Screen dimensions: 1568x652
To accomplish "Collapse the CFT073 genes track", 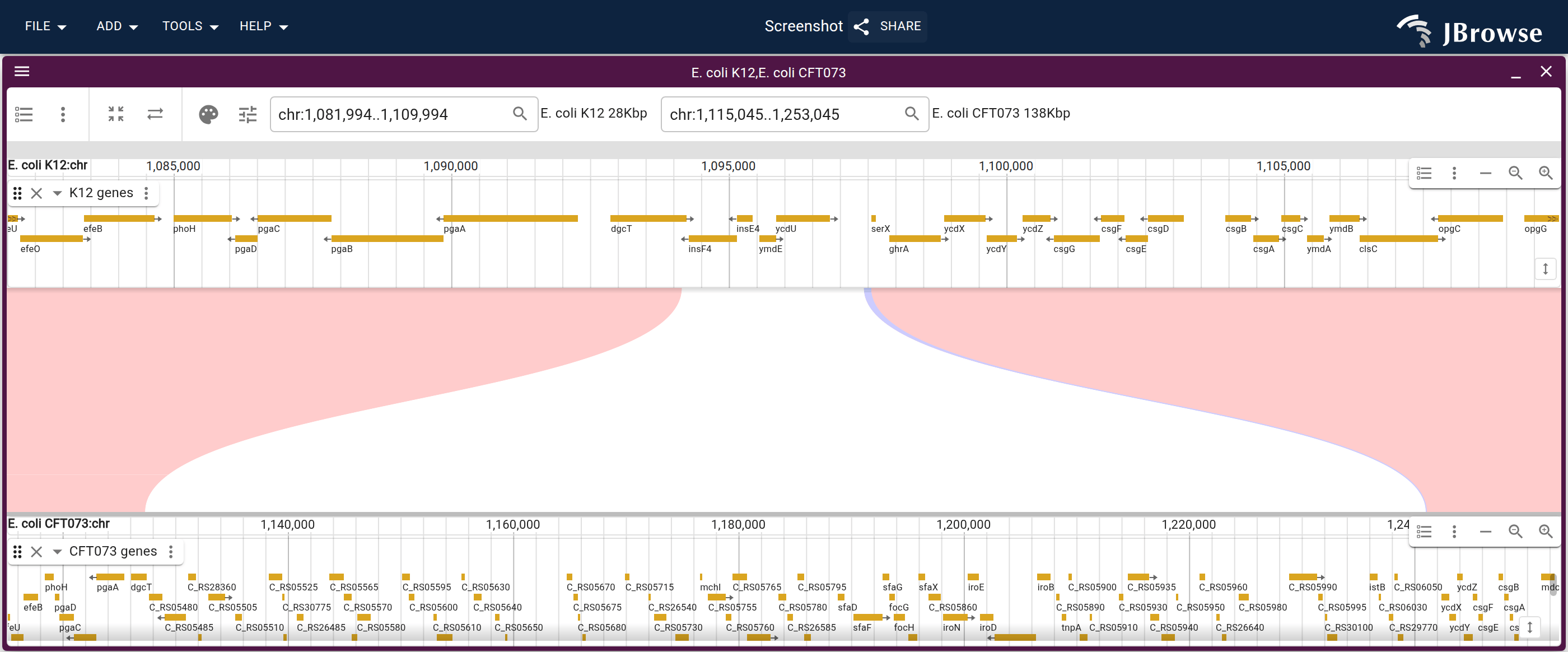I will [57, 552].
